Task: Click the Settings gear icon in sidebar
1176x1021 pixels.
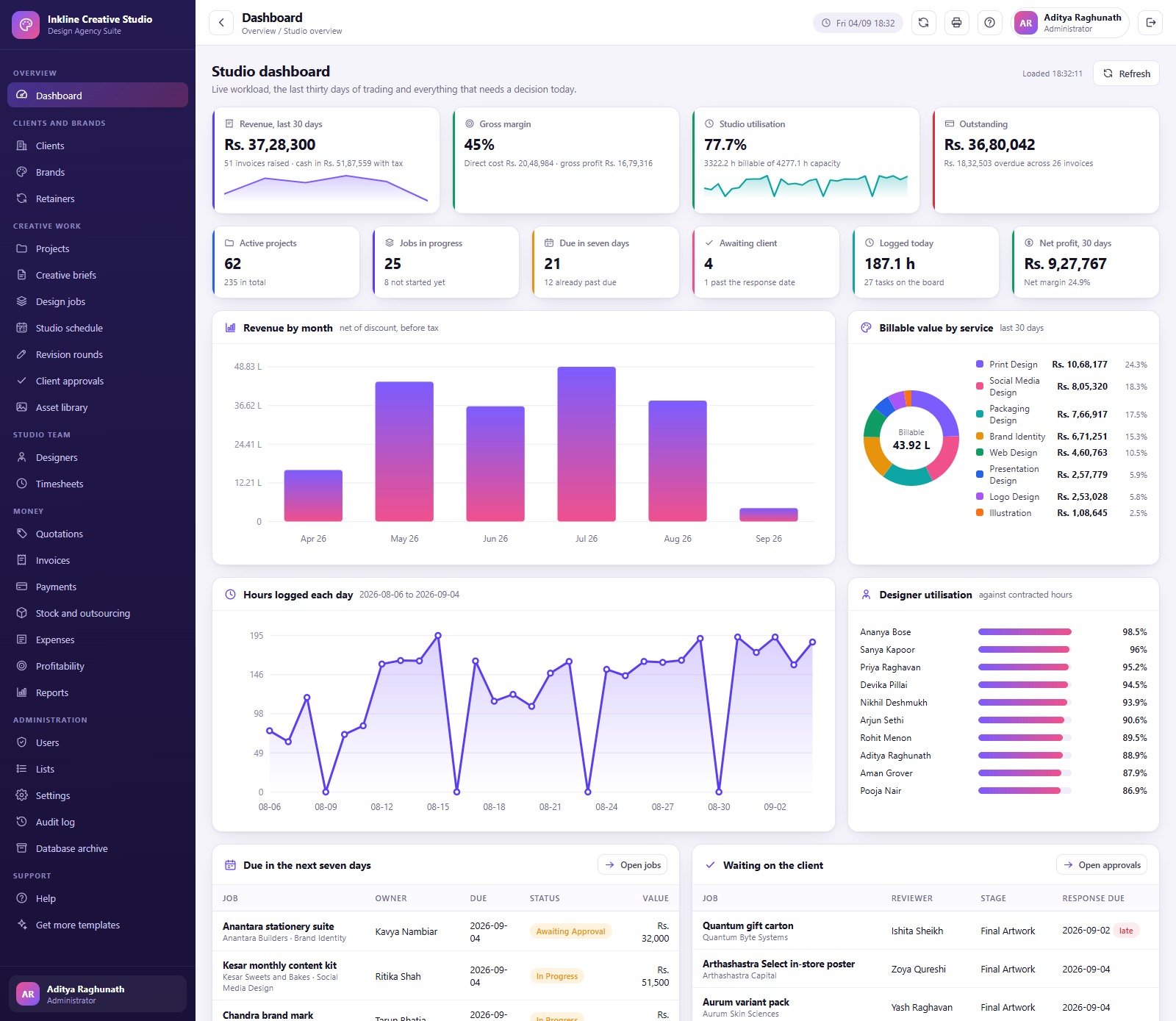Action: pyautogui.click(x=22, y=795)
